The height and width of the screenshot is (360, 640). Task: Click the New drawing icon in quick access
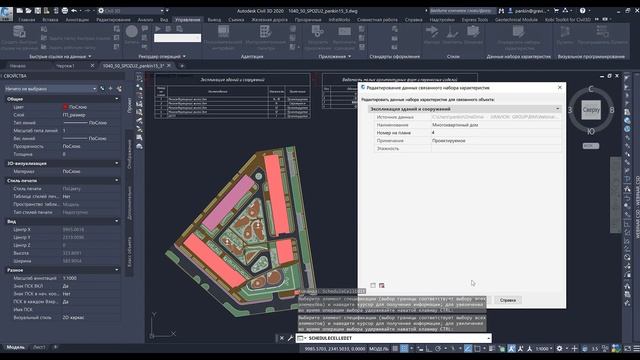(x=20, y=11)
